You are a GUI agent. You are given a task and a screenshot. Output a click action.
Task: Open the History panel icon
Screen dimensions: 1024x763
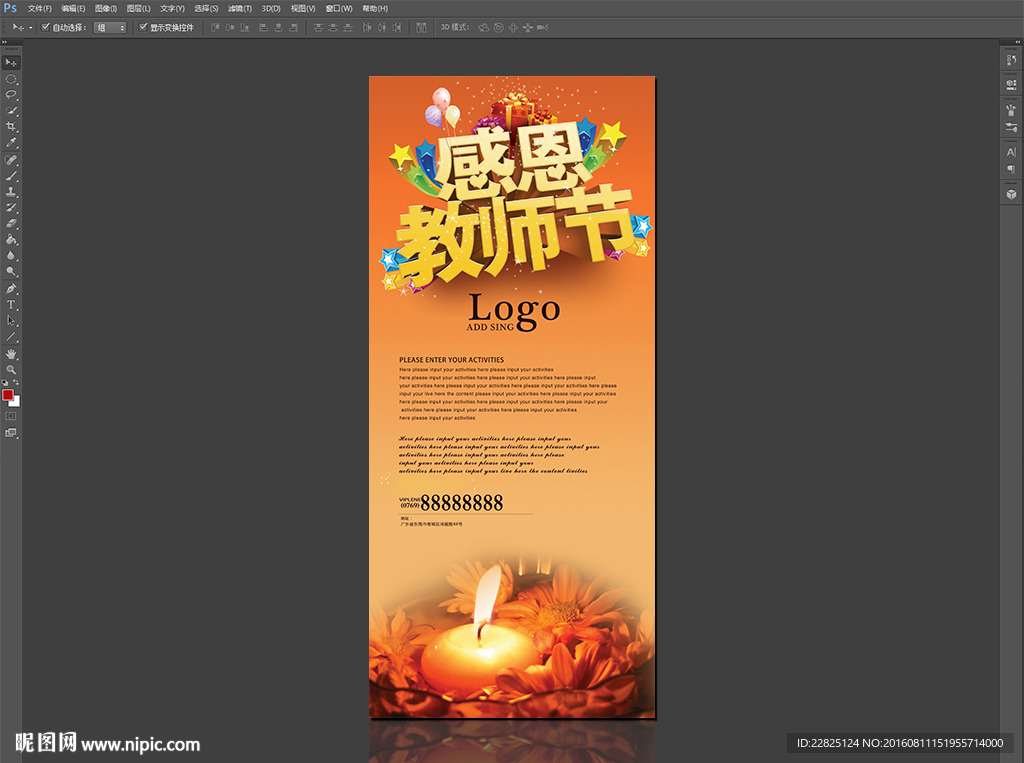(x=1010, y=61)
